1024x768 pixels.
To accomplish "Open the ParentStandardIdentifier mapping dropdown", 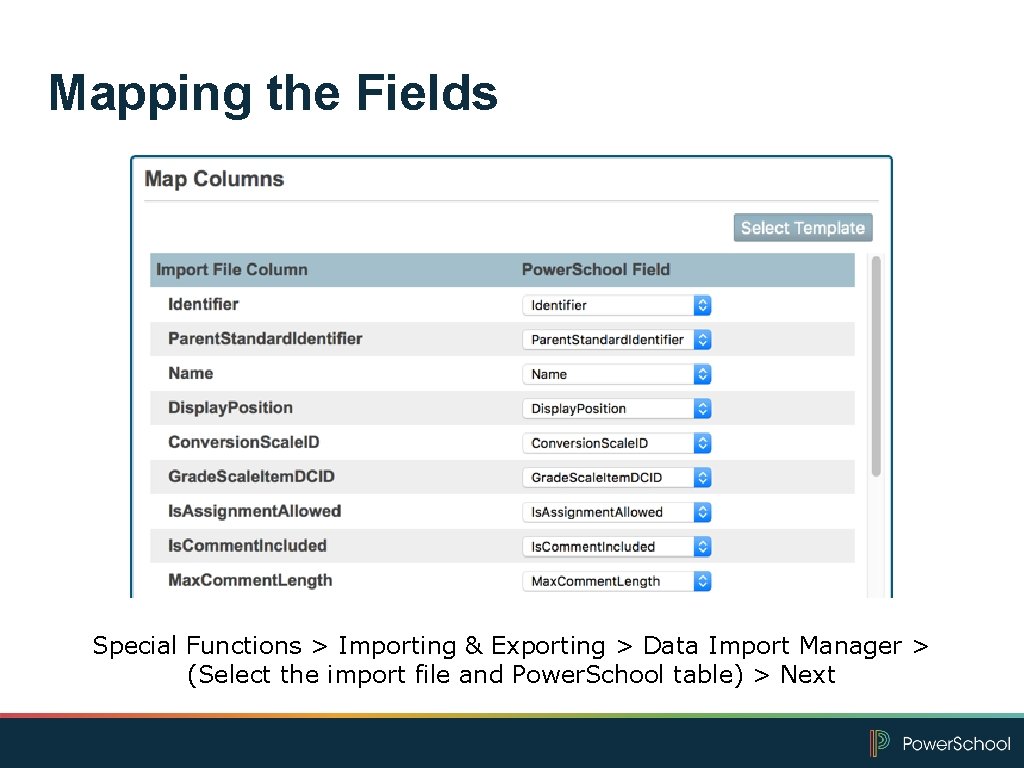I will [x=609, y=339].
